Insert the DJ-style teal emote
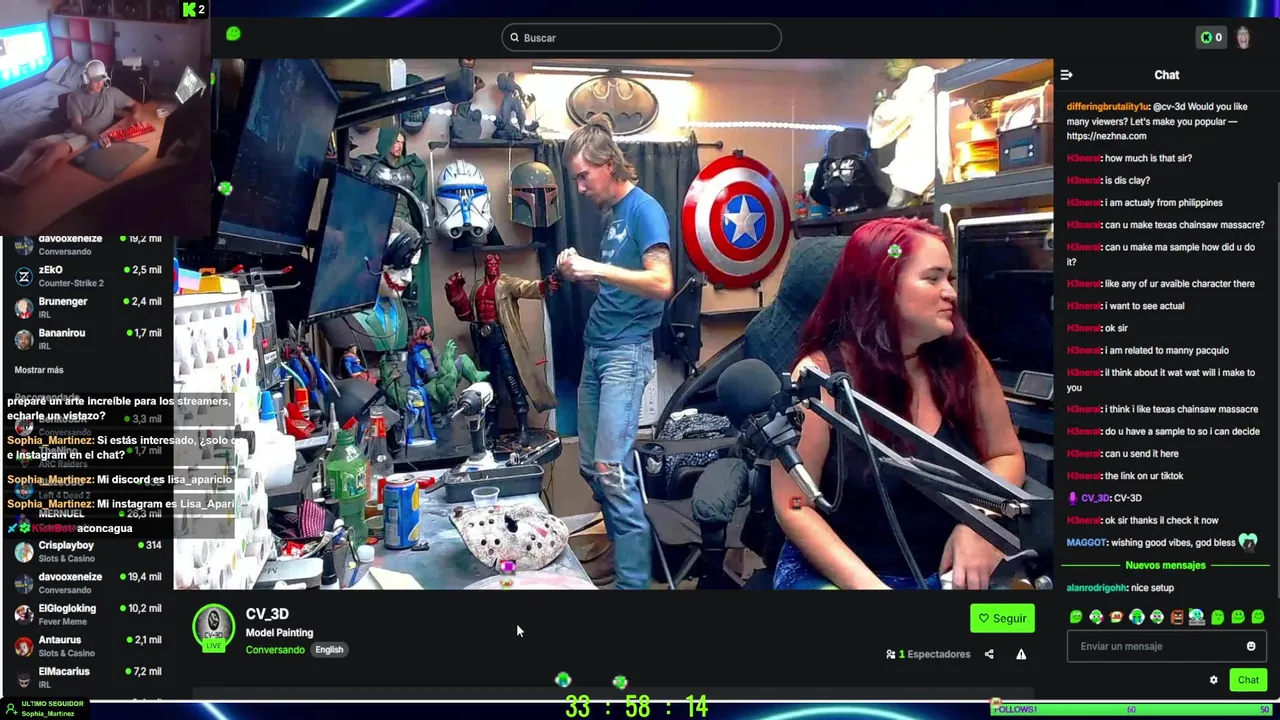Image resolution: width=1280 pixels, height=720 pixels. [x=1197, y=617]
